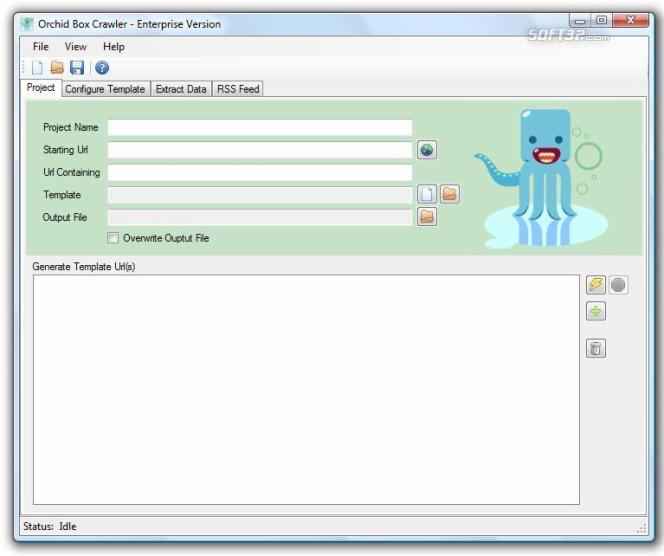This screenshot has height=556, width=664.
Task: Click the folder icon next to Output File
Action: (427, 217)
